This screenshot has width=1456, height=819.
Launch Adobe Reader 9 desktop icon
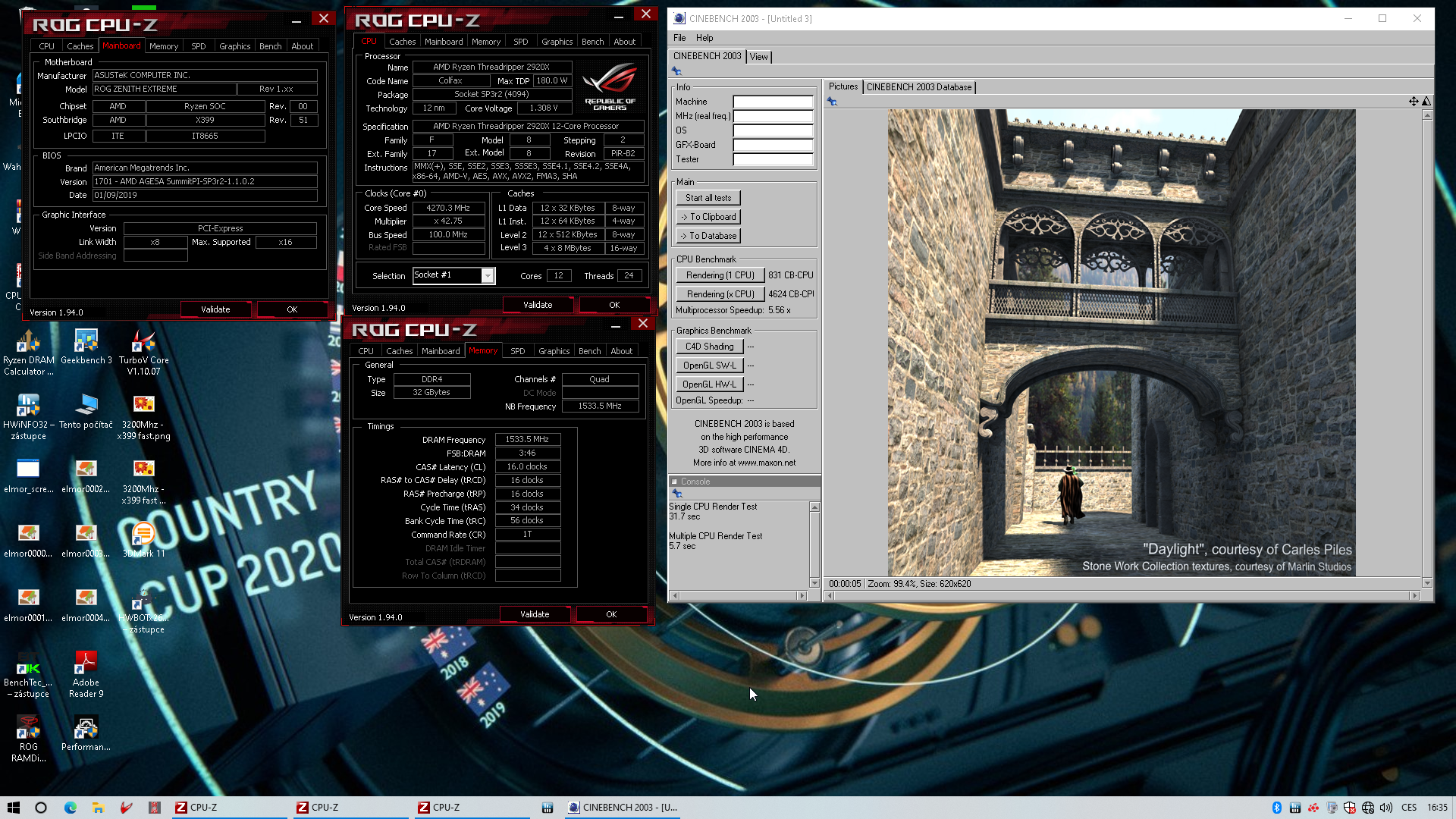pyautogui.click(x=86, y=675)
